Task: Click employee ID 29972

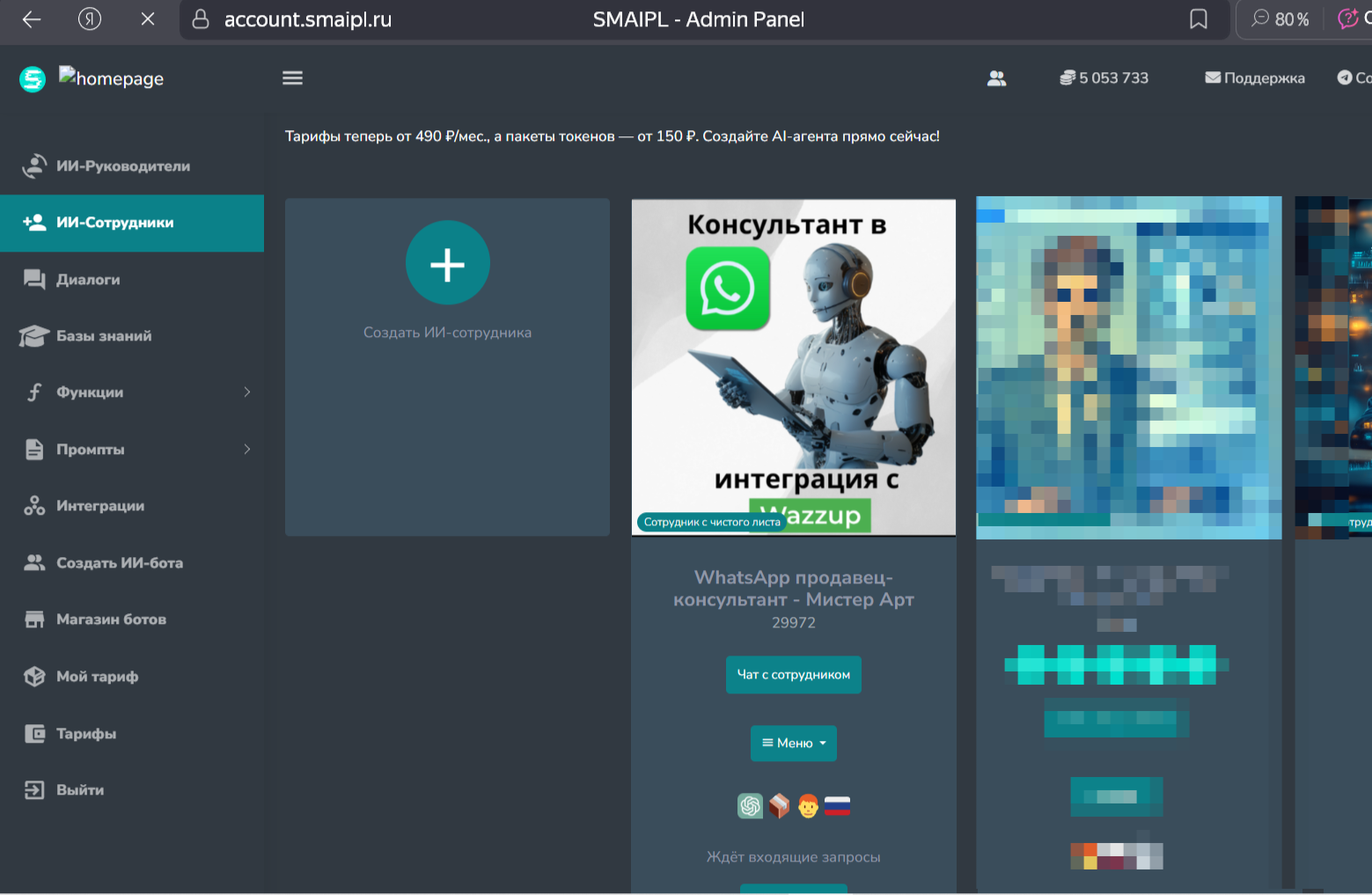Action: pyautogui.click(x=794, y=623)
